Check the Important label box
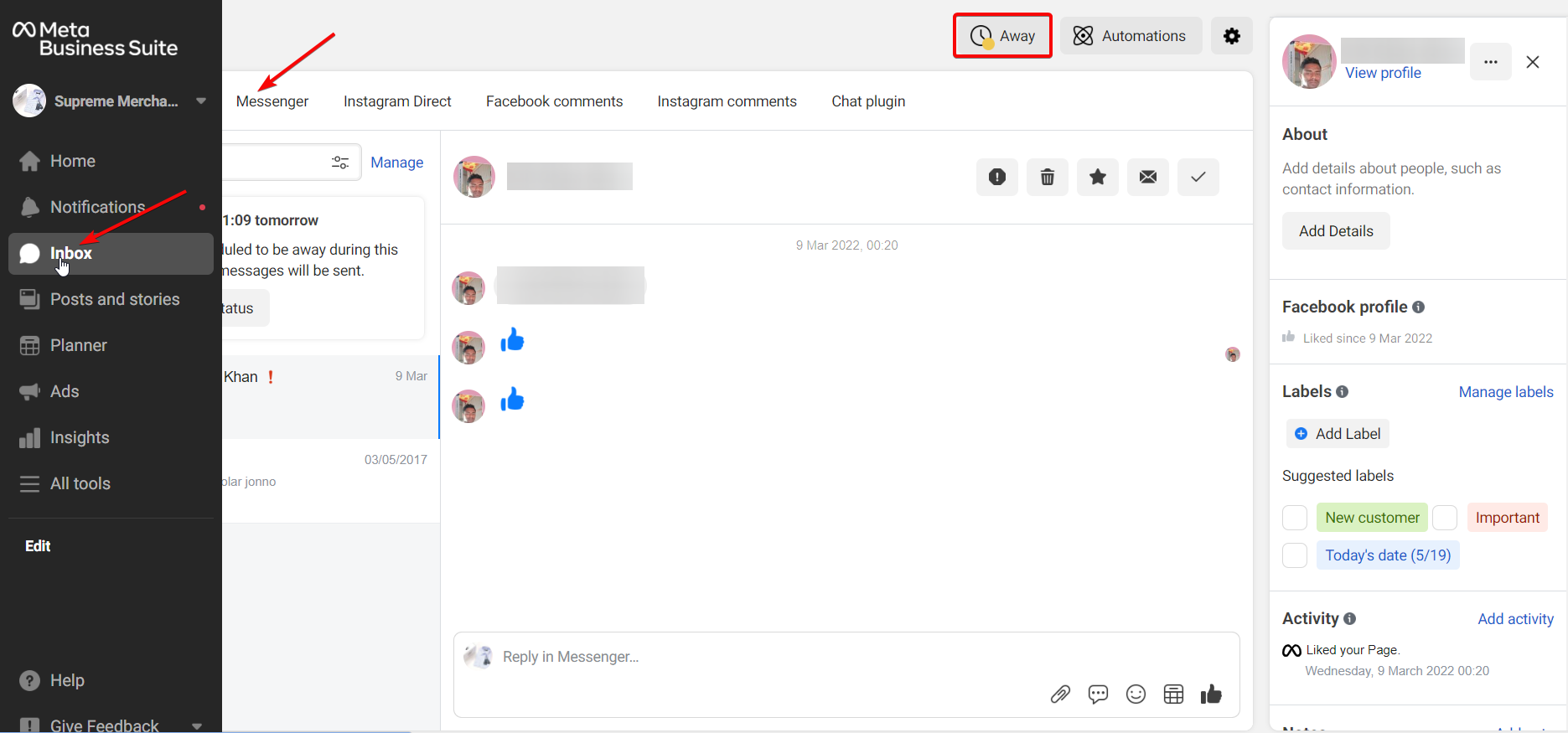Screen dimensions: 1568x733 [x=1445, y=518]
